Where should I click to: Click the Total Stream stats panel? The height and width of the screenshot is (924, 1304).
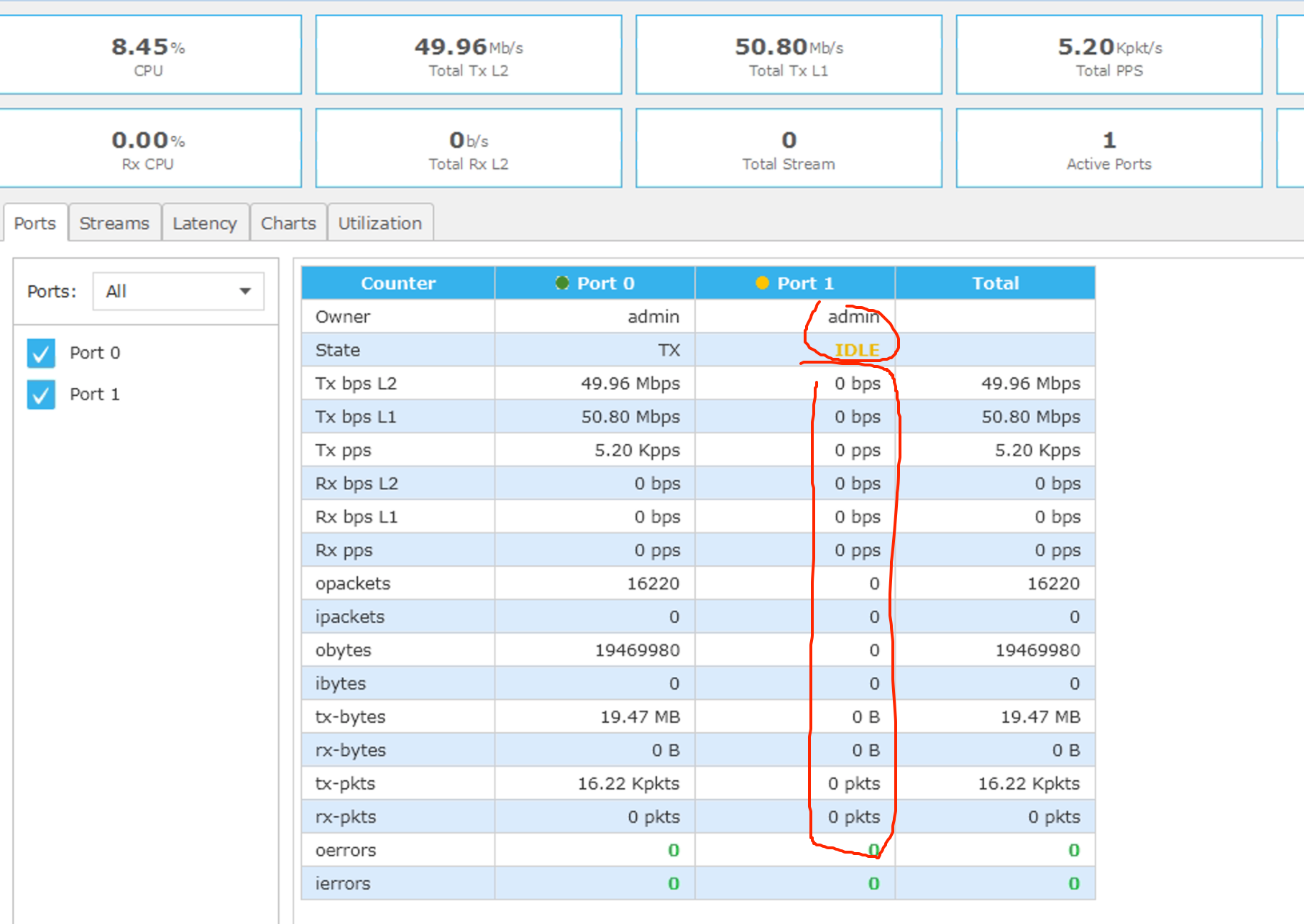pyautogui.click(x=789, y=148)
